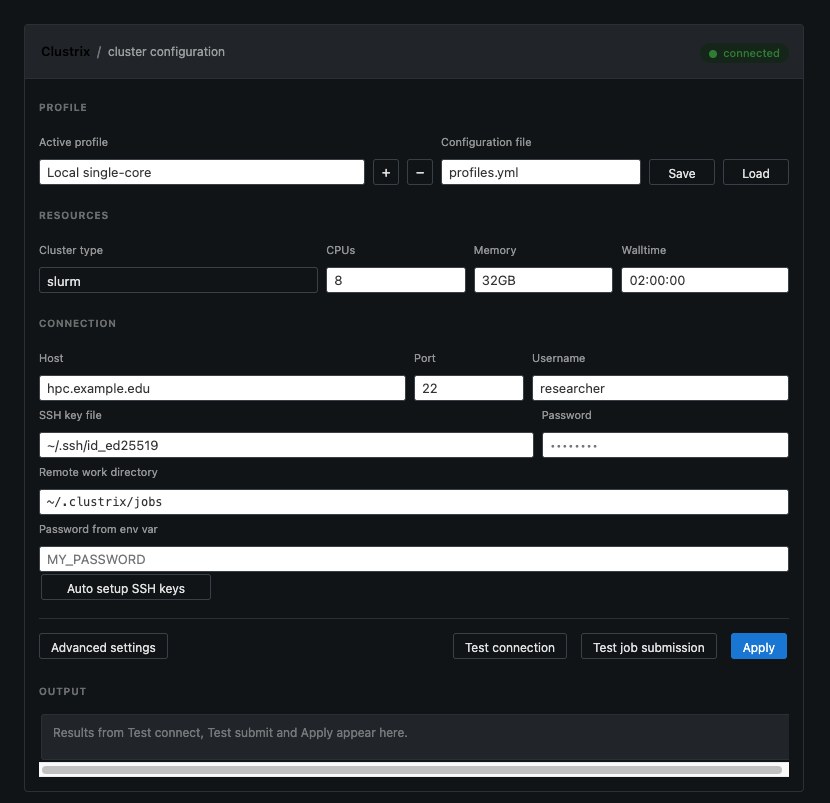Click the output results text area
The image size is (830, 803).
pos(414,737)
